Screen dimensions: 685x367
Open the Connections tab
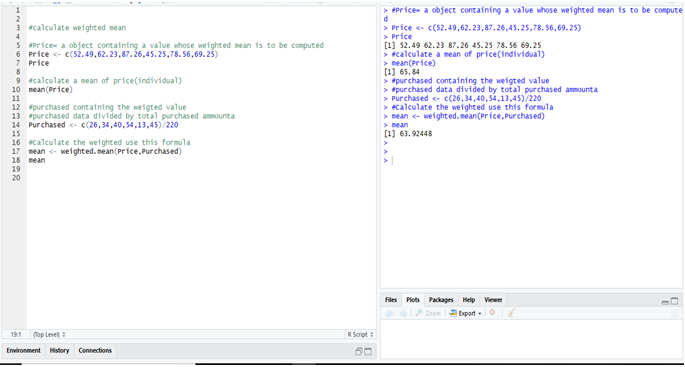pyautogui.click(x=95, y=350)
